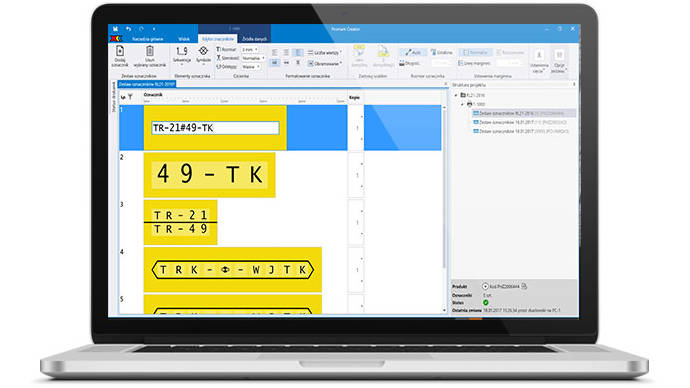Open the spacing dropdown showing Własne
690x388 pixels.
[251, 67]
